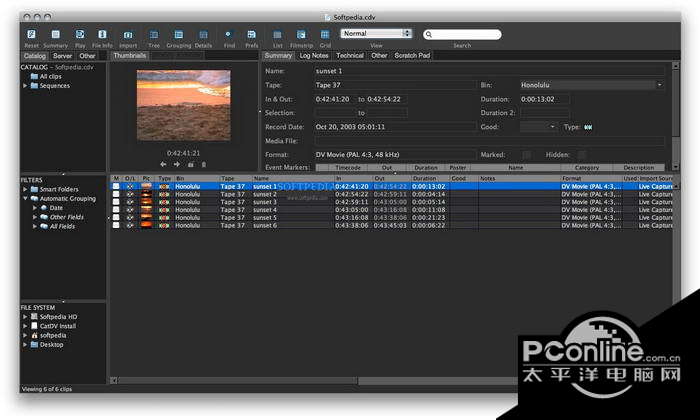Viewport: 700px width, 420px height.
Task: Click the Reset toolbar icon
Action: 31,35
